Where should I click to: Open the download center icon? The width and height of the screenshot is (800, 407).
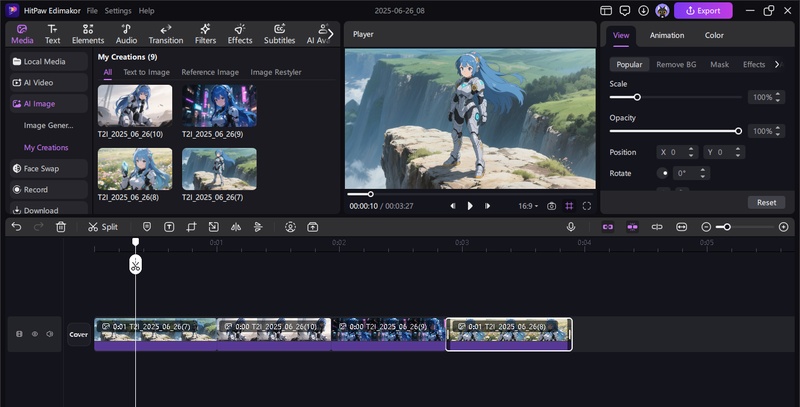click(x=643, y=11)
